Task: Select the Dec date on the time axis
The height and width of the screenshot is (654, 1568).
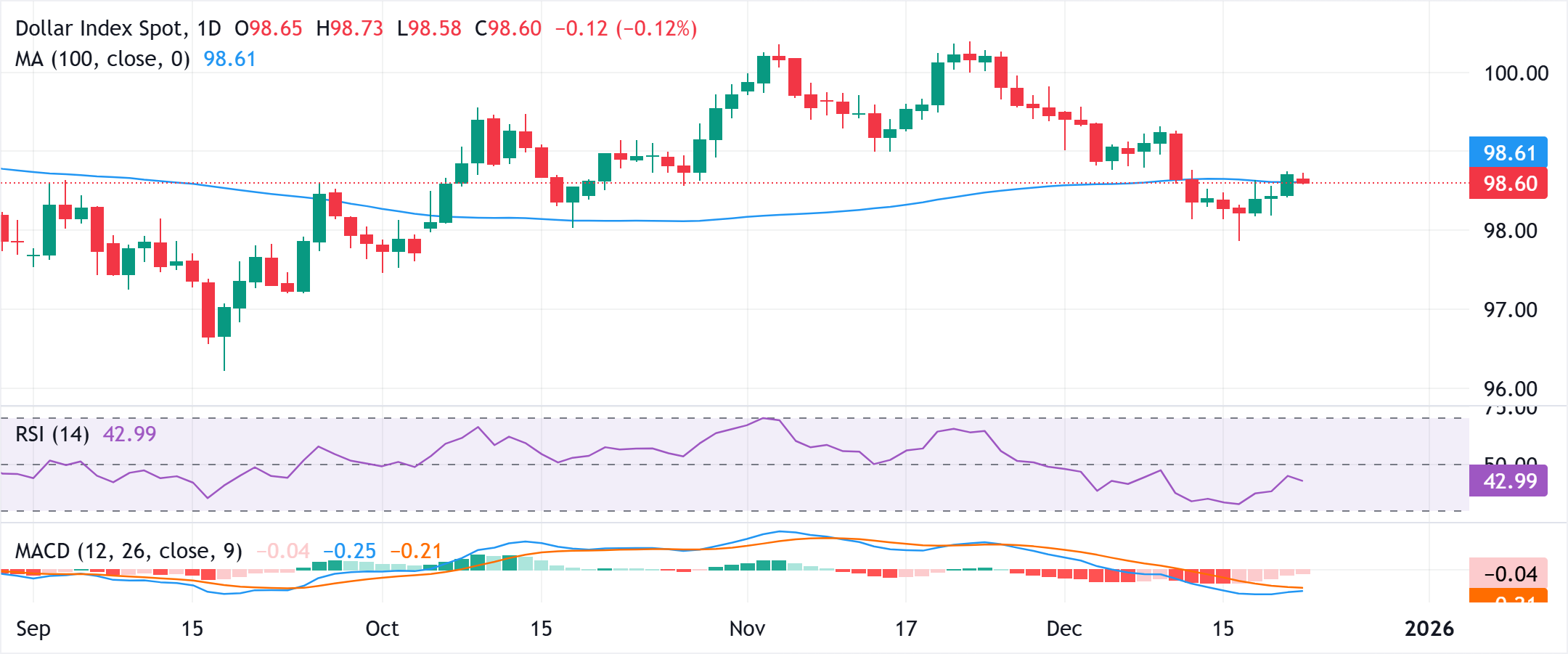Action: pyautogui.click(x=1064, y=628)
